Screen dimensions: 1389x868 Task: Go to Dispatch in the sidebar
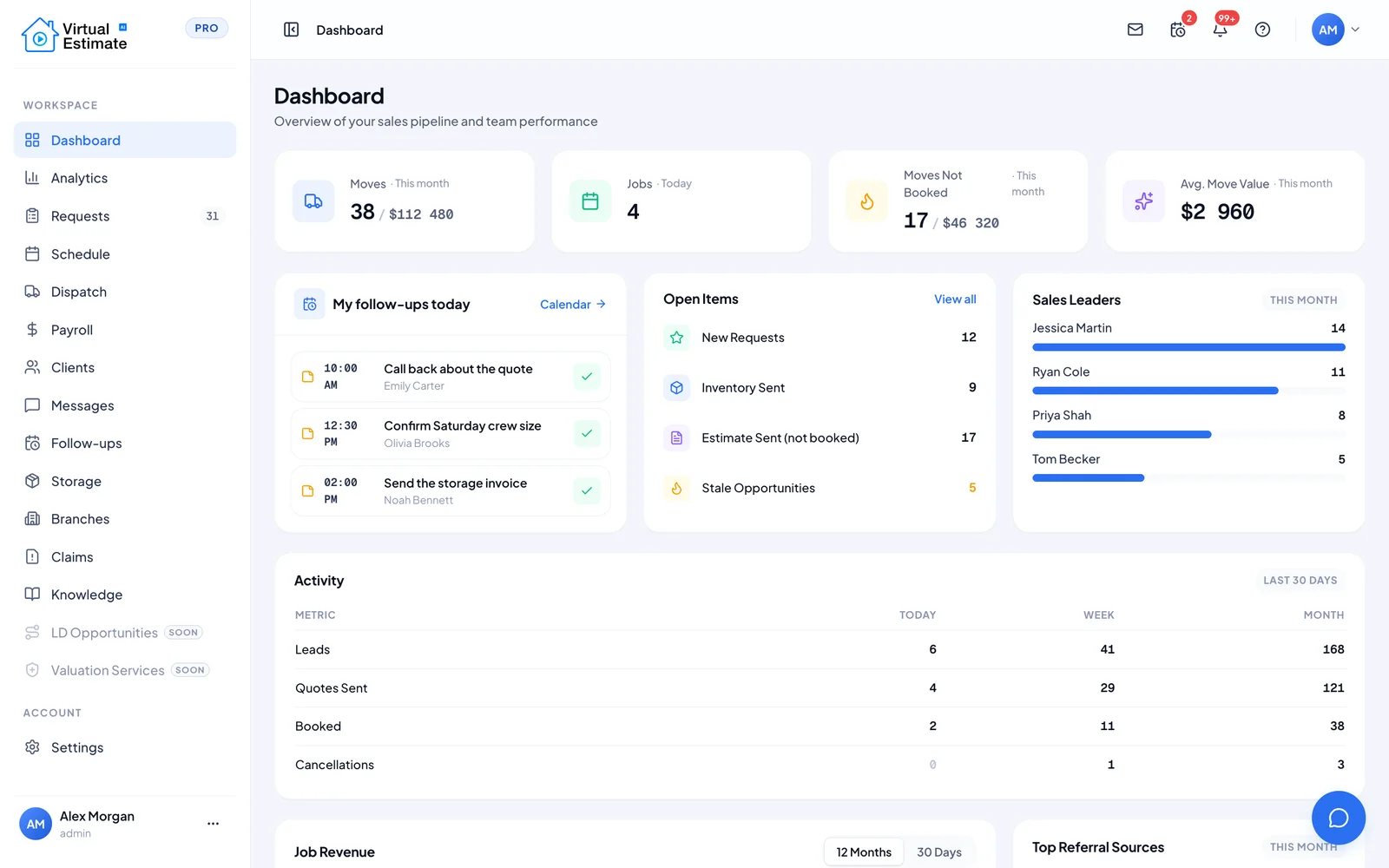click(125, 292)
